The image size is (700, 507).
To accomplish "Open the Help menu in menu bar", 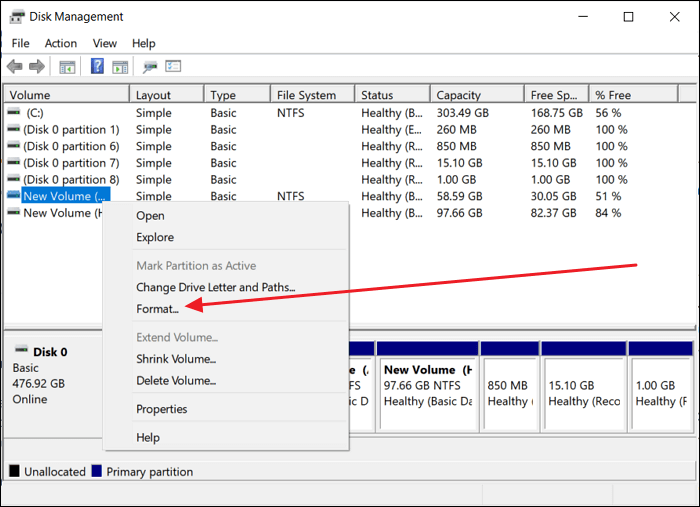I will pyautogui.click(x=144, y=43).
